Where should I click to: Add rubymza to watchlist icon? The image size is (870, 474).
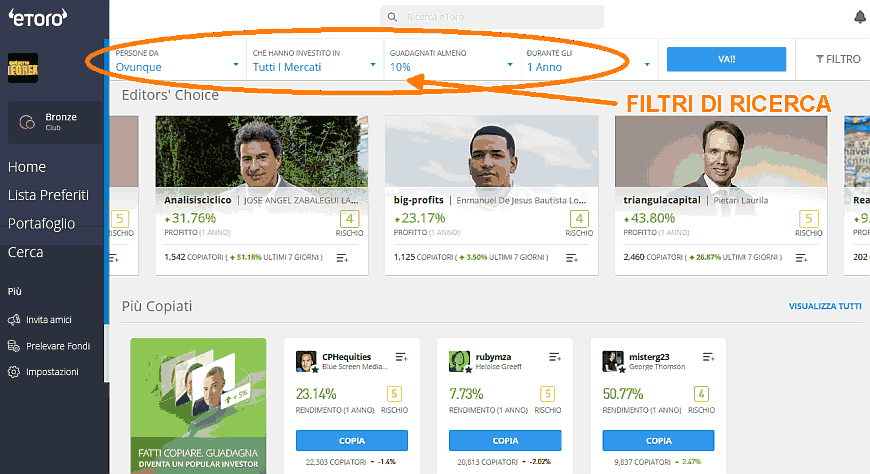pyautogui.click(x=555, y=357)
